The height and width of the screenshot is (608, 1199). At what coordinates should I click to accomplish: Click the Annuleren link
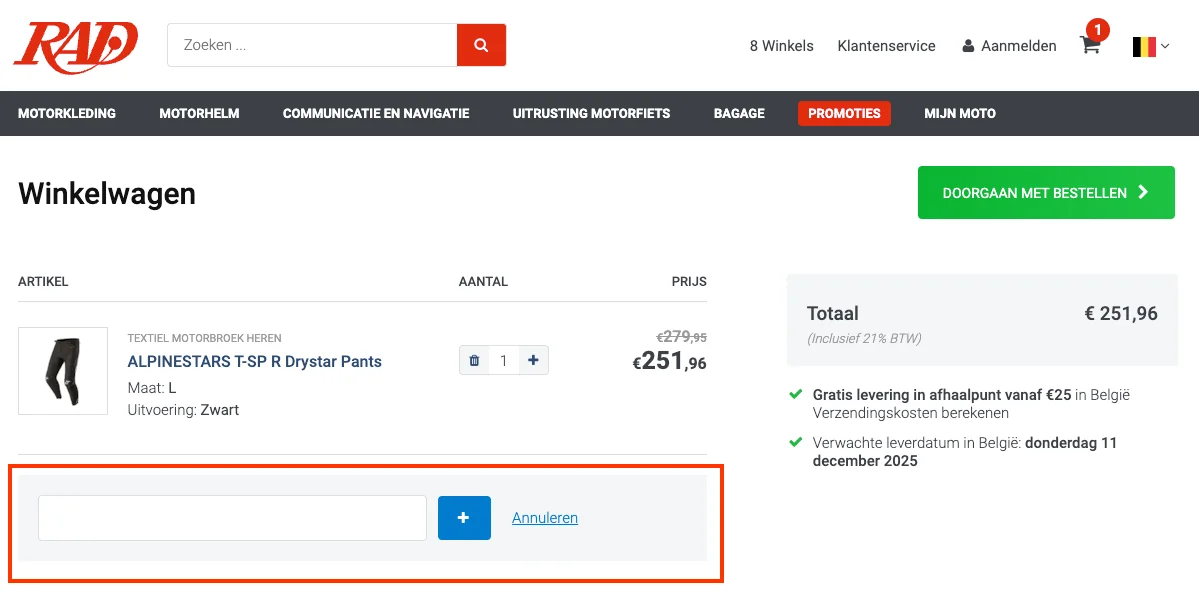(x=545, y=518)
